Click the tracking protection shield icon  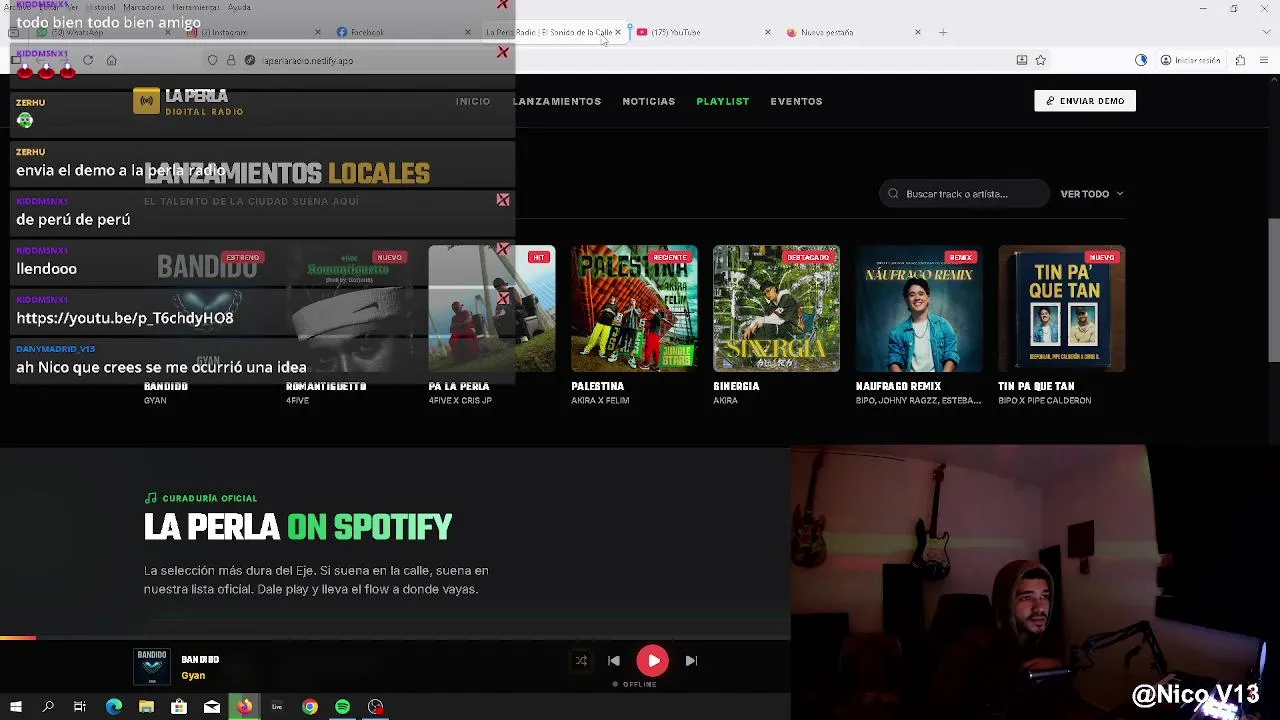point(212,60)
